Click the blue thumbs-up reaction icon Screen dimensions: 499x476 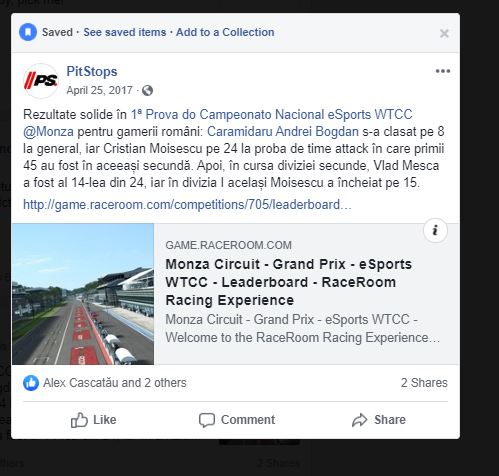click(31, 383)
